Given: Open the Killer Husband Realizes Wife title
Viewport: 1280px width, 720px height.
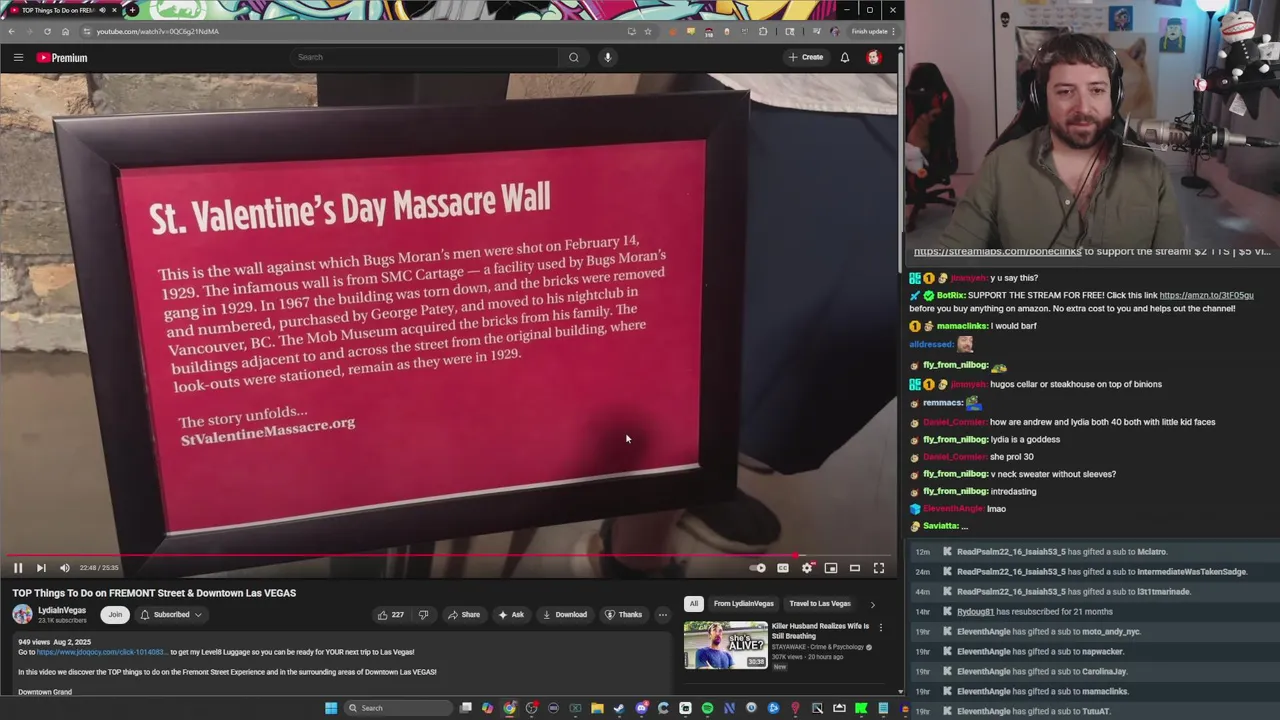Looking at the screenshot, I should click(820, 631).
